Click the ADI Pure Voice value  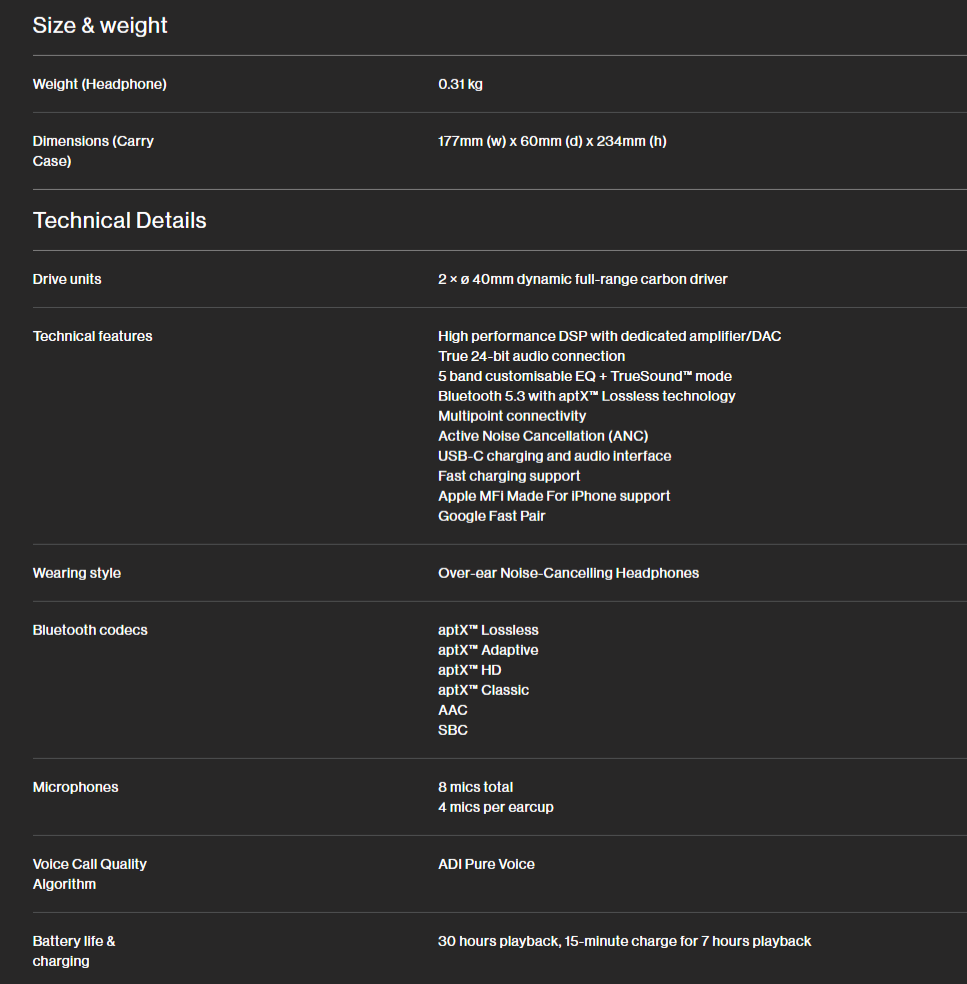(x=486, y=864)
